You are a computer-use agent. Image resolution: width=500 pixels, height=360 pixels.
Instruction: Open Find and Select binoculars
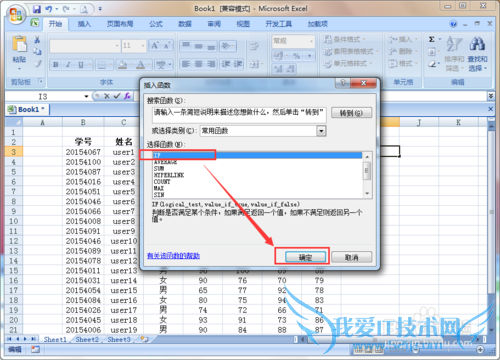point(477,53)
